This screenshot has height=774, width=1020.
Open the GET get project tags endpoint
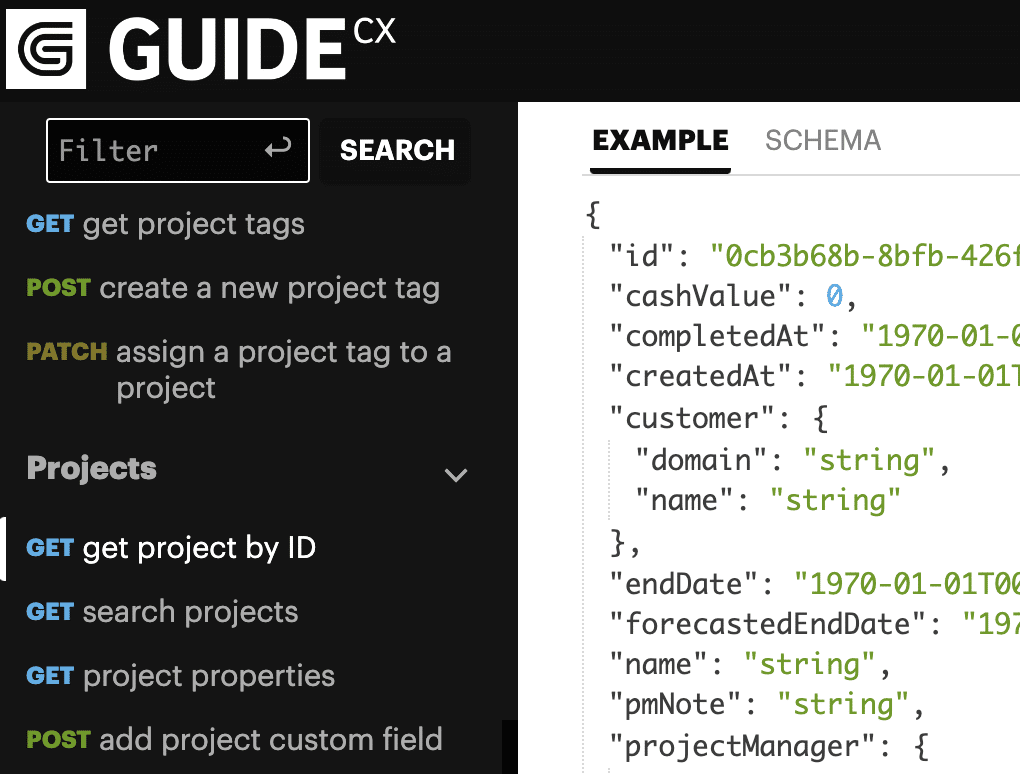(165, 224)
